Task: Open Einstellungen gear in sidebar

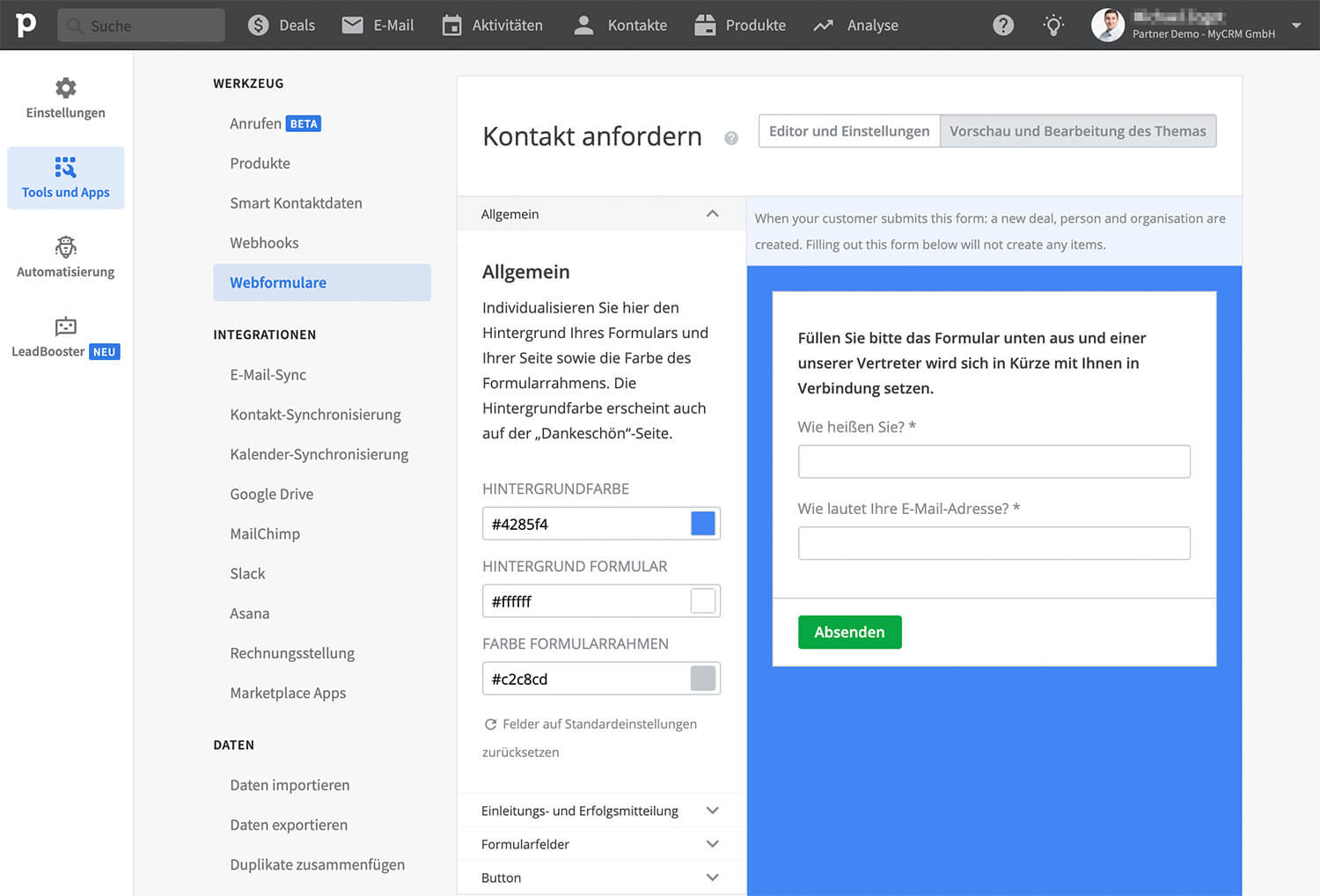Action: (x=65, y=88)
